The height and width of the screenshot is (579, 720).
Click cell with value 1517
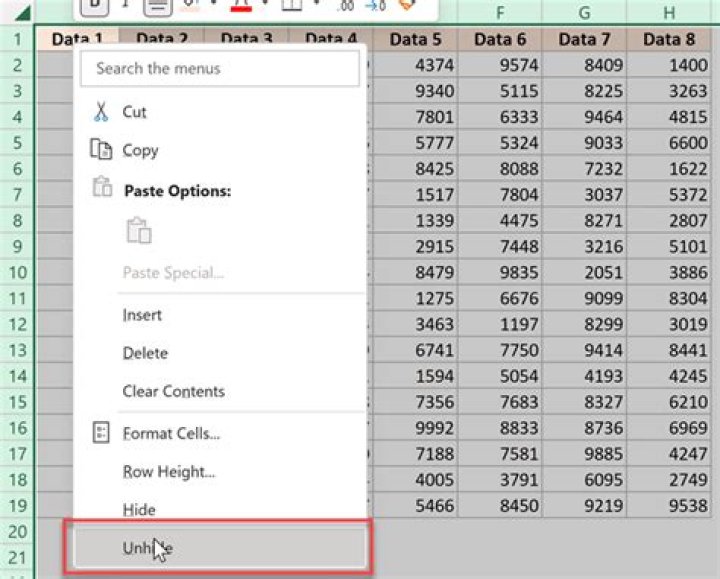pos(415,195)
